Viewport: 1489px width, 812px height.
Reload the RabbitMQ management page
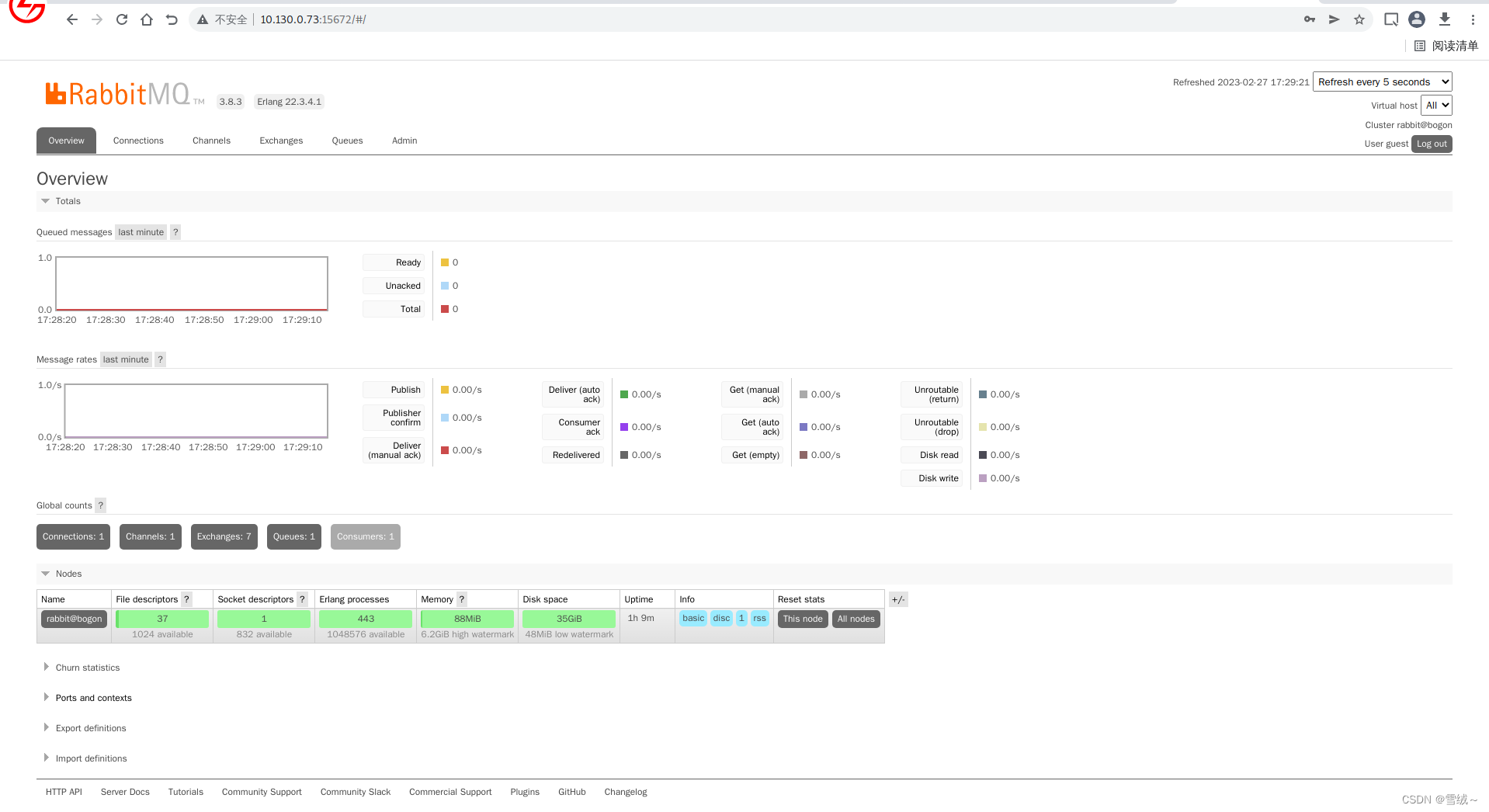(x=122, y=19)
